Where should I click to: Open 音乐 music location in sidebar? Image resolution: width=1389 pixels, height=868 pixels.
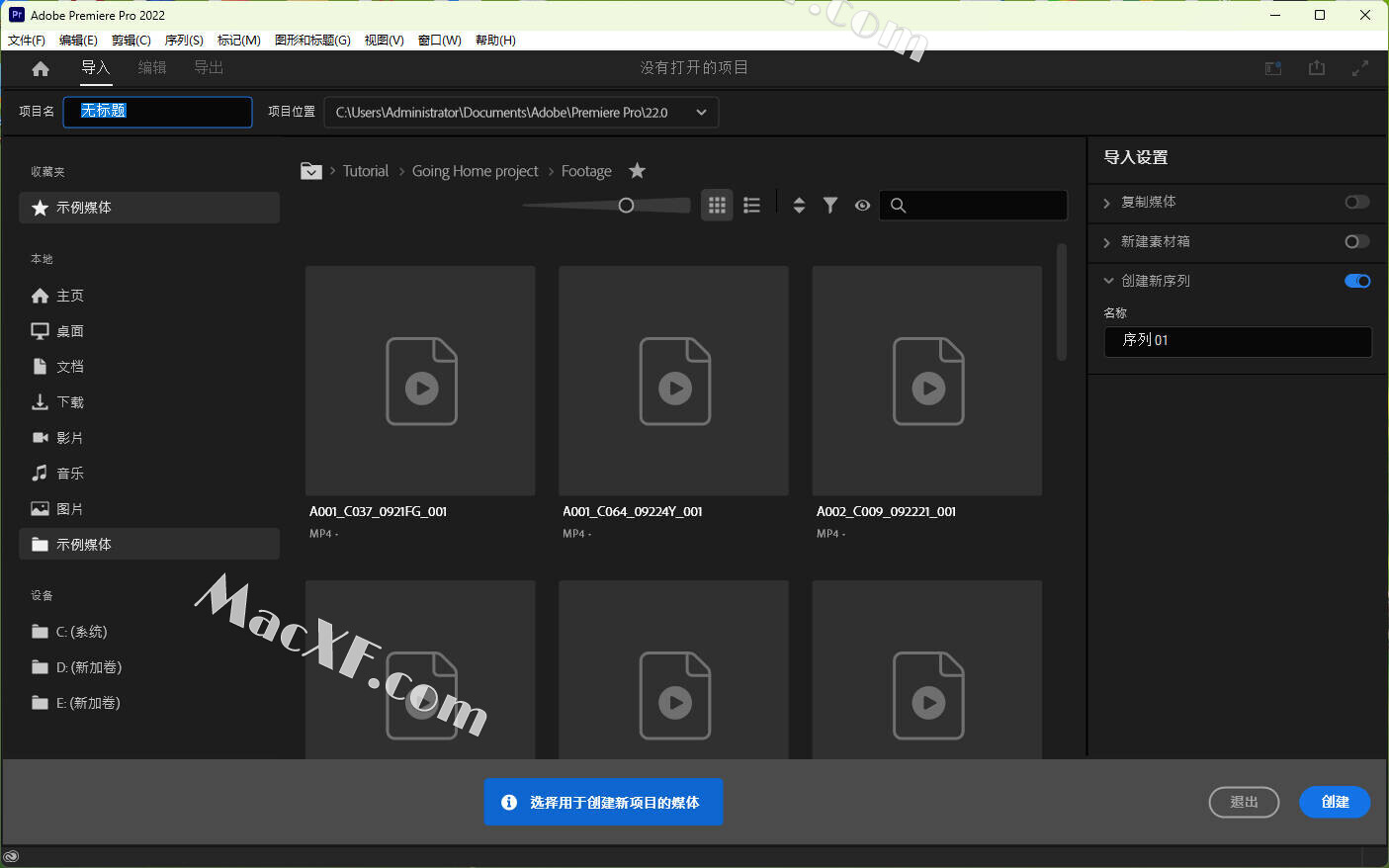[148, 474]
